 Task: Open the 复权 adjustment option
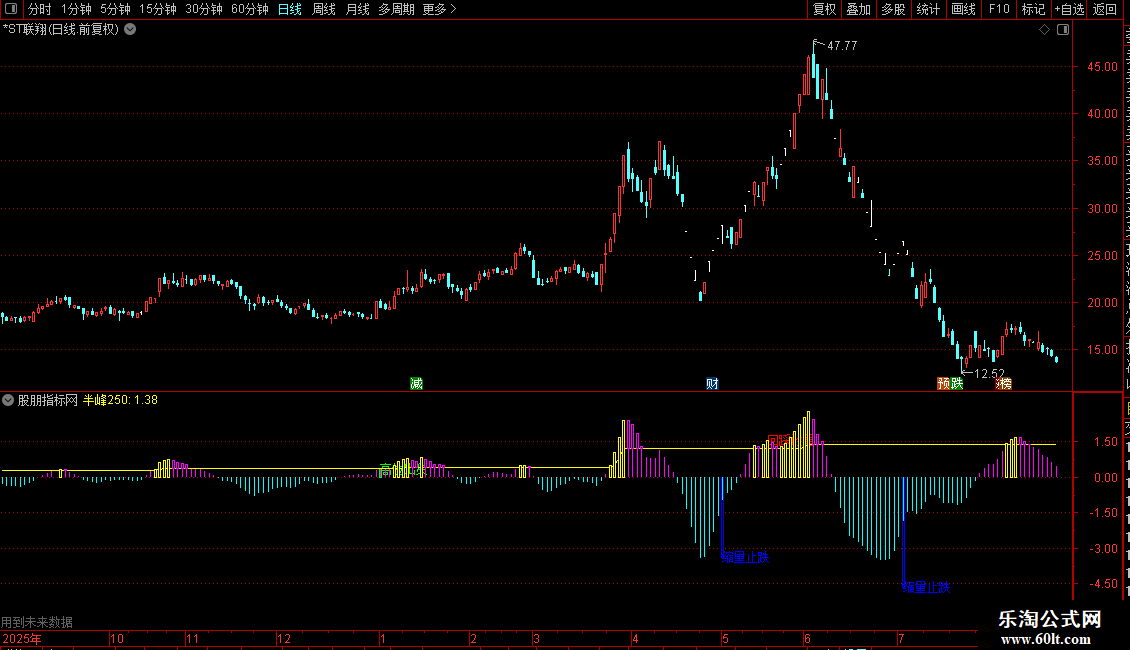(x=824, y=9)
